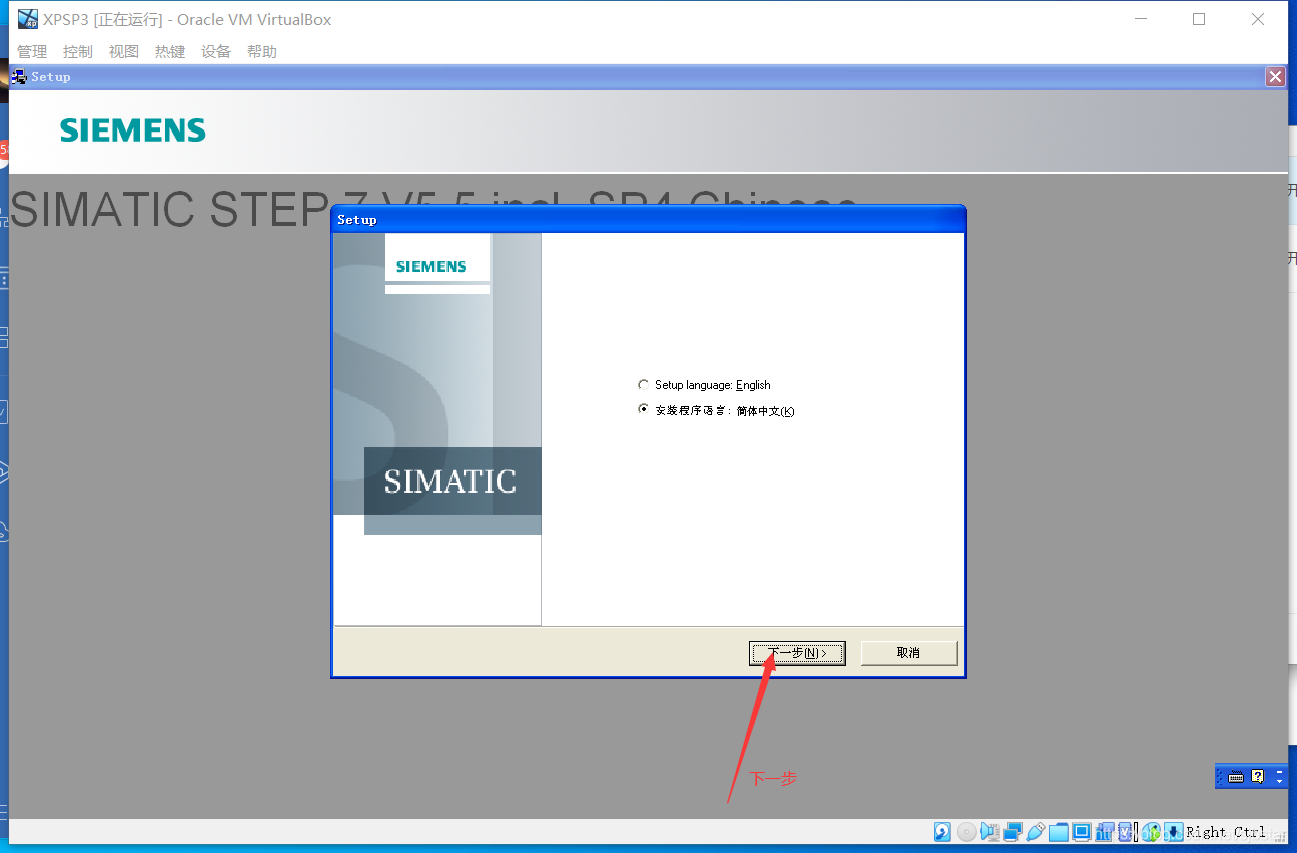
Task: Click the recording status icon
Action: point(1104,832)
